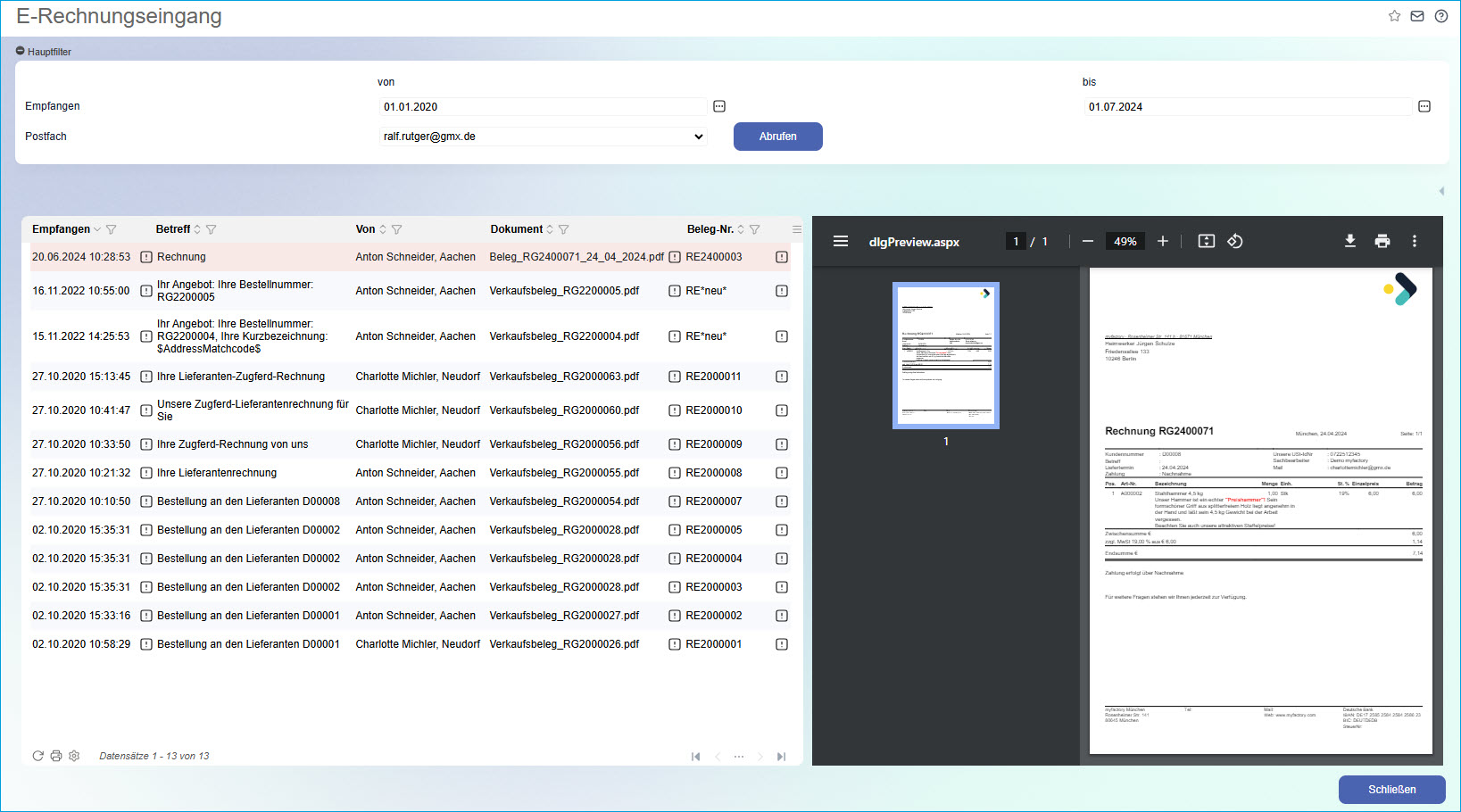Edit PDF page number field

point(1016,241)
